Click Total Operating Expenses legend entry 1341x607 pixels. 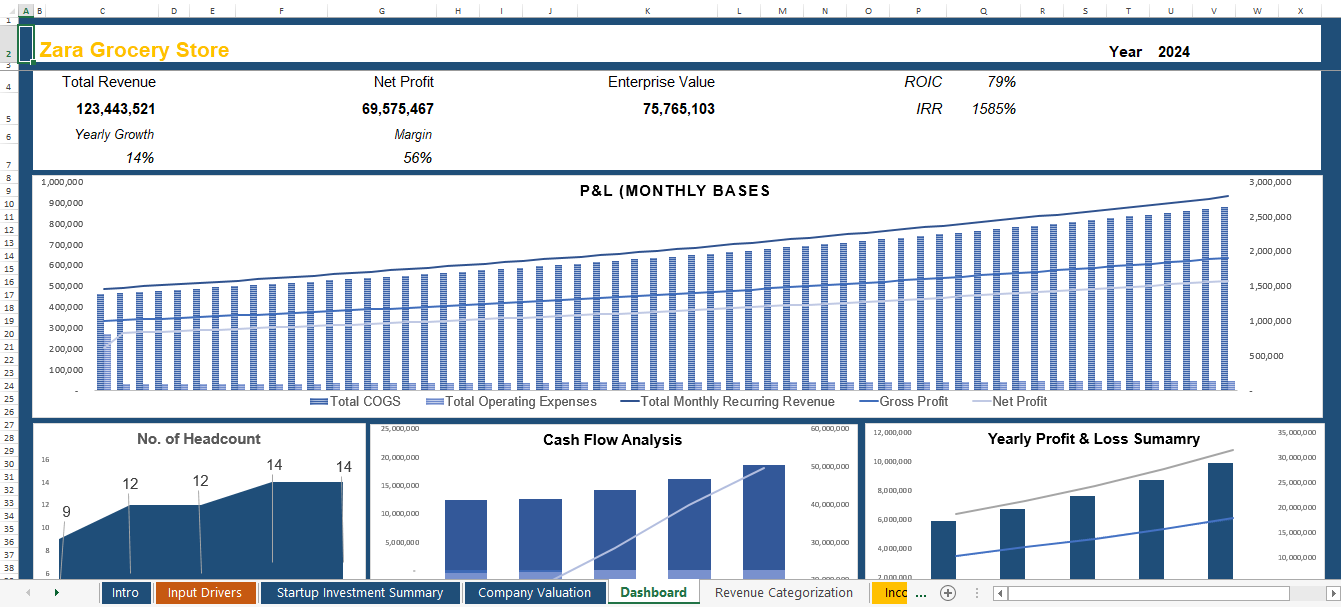pos(512,401)
